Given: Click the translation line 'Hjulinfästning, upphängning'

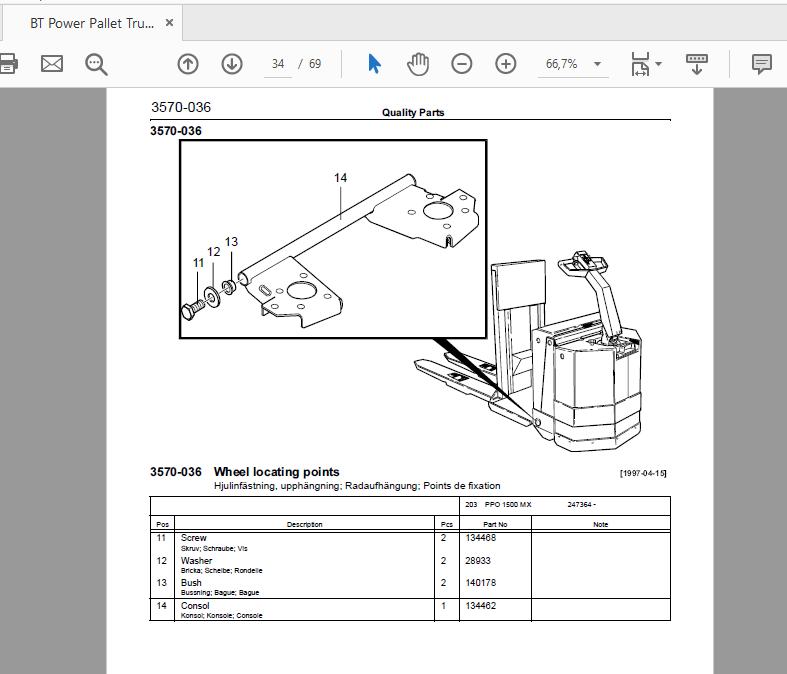Looking at the screenshot, I should pyautogui.click(x=278, y=486).
